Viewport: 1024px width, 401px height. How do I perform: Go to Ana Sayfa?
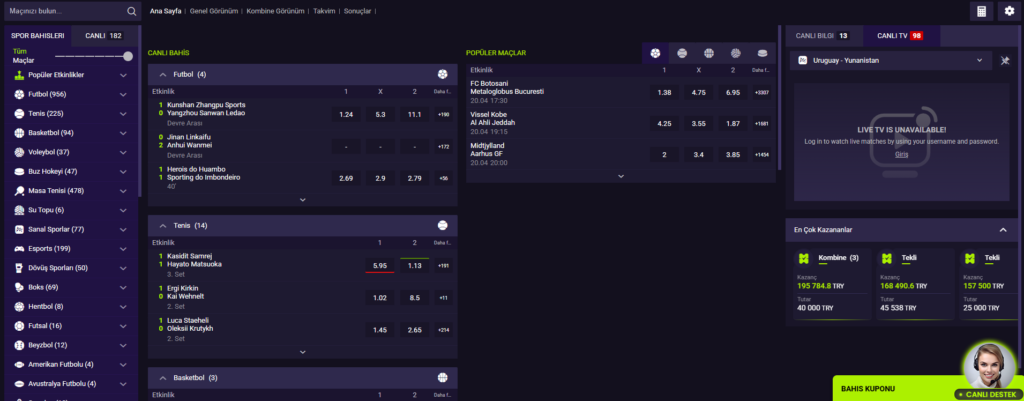click(x=165, y=11)
